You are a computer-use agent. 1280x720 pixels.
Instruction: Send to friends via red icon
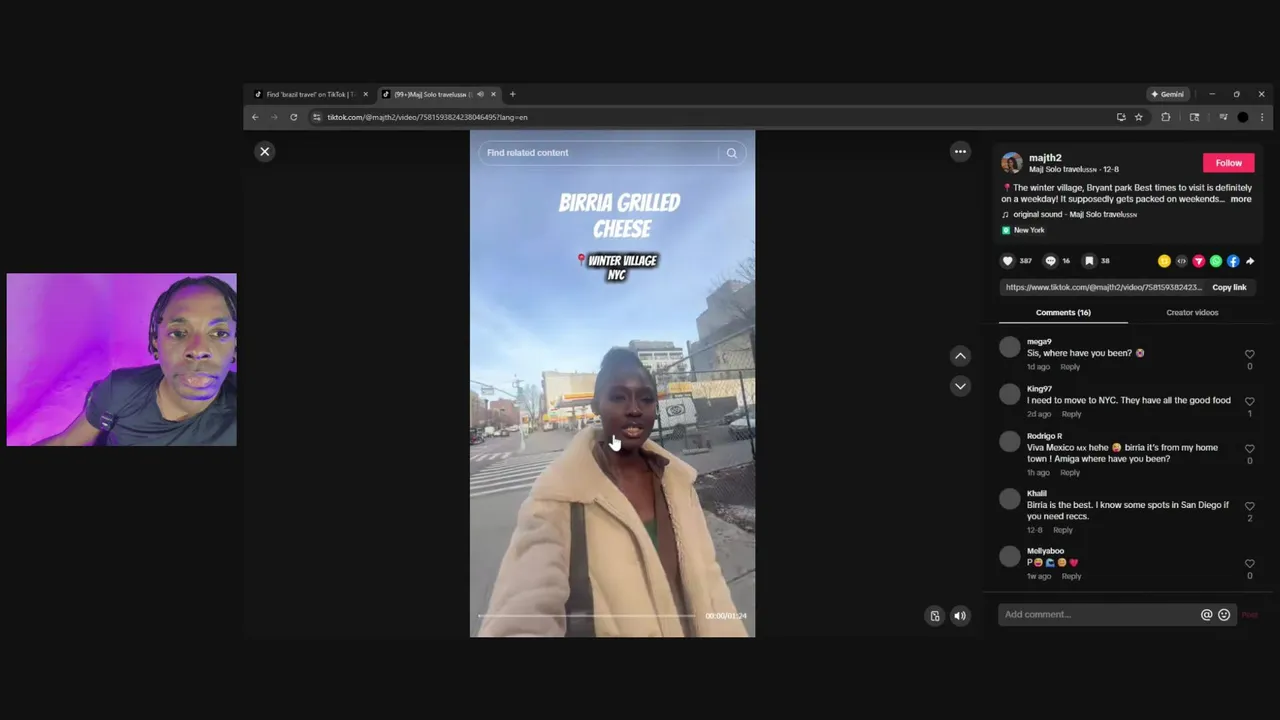point(1198,261)
